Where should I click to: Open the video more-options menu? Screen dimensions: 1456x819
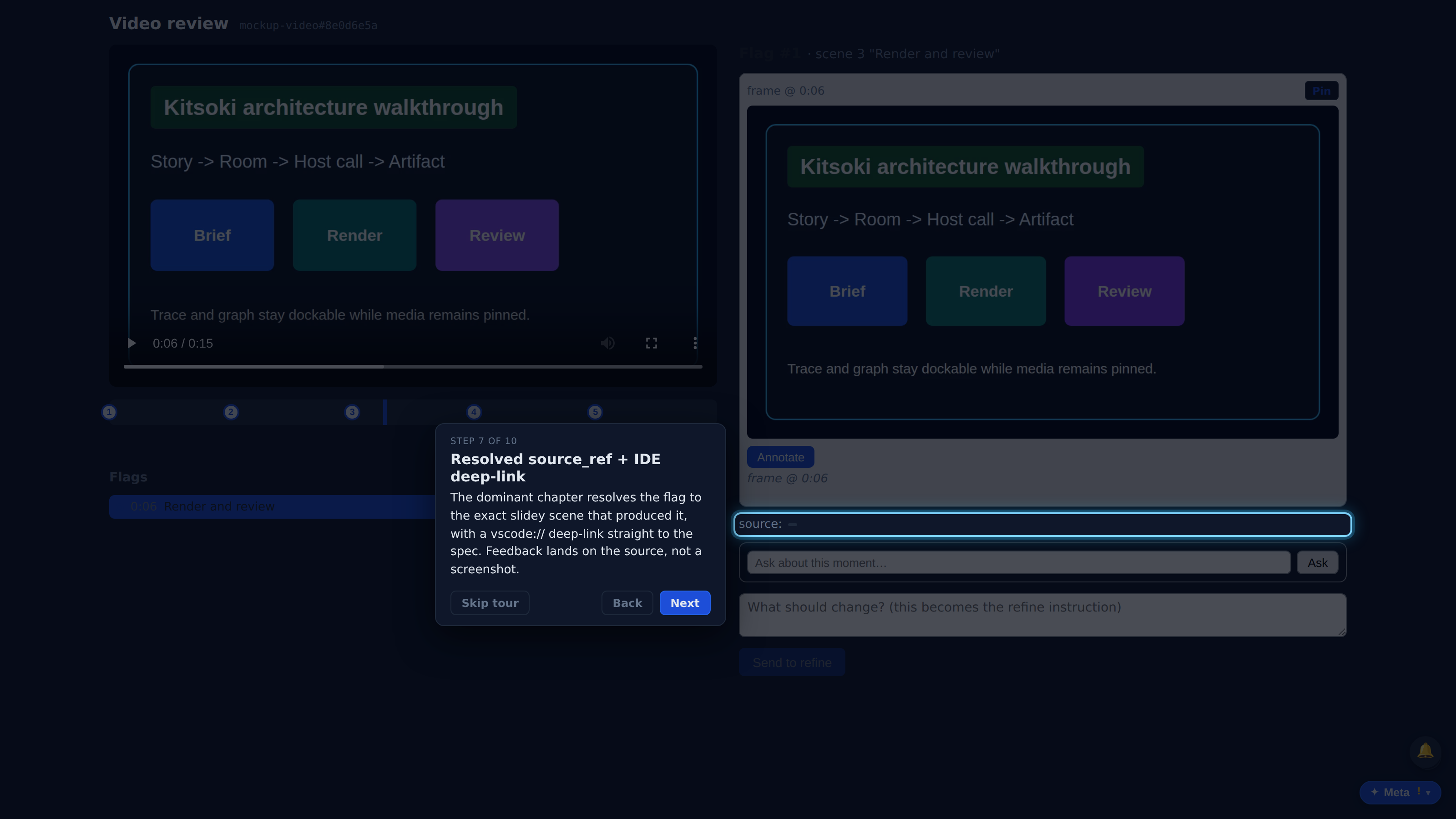pyautogui.click(x=695, y=343)
